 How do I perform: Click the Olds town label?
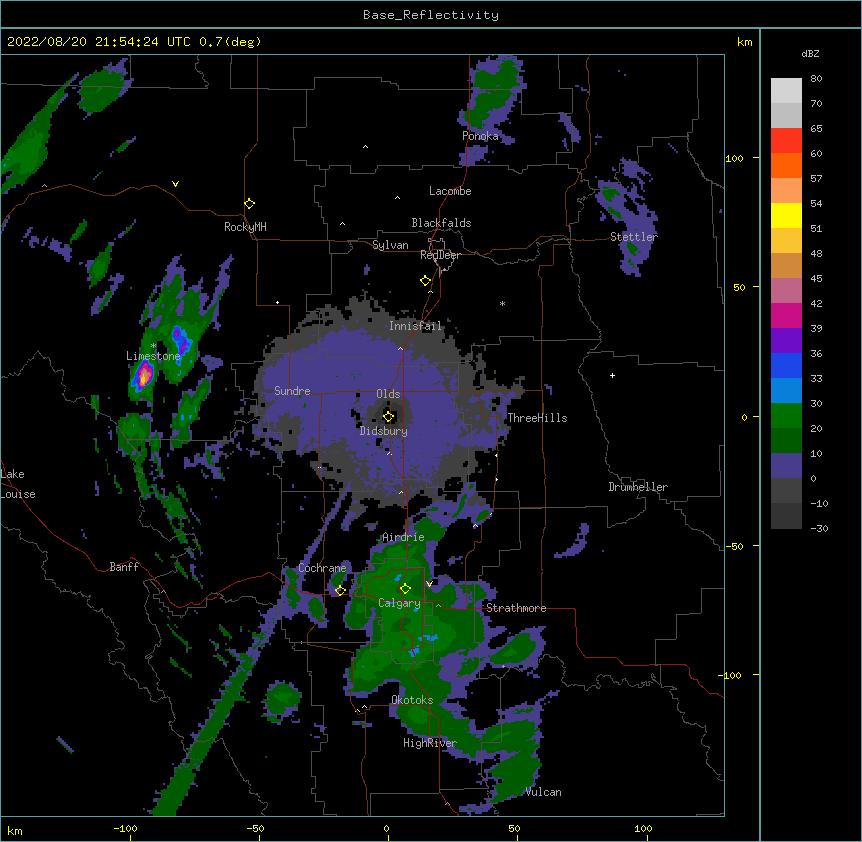[388, 394]
